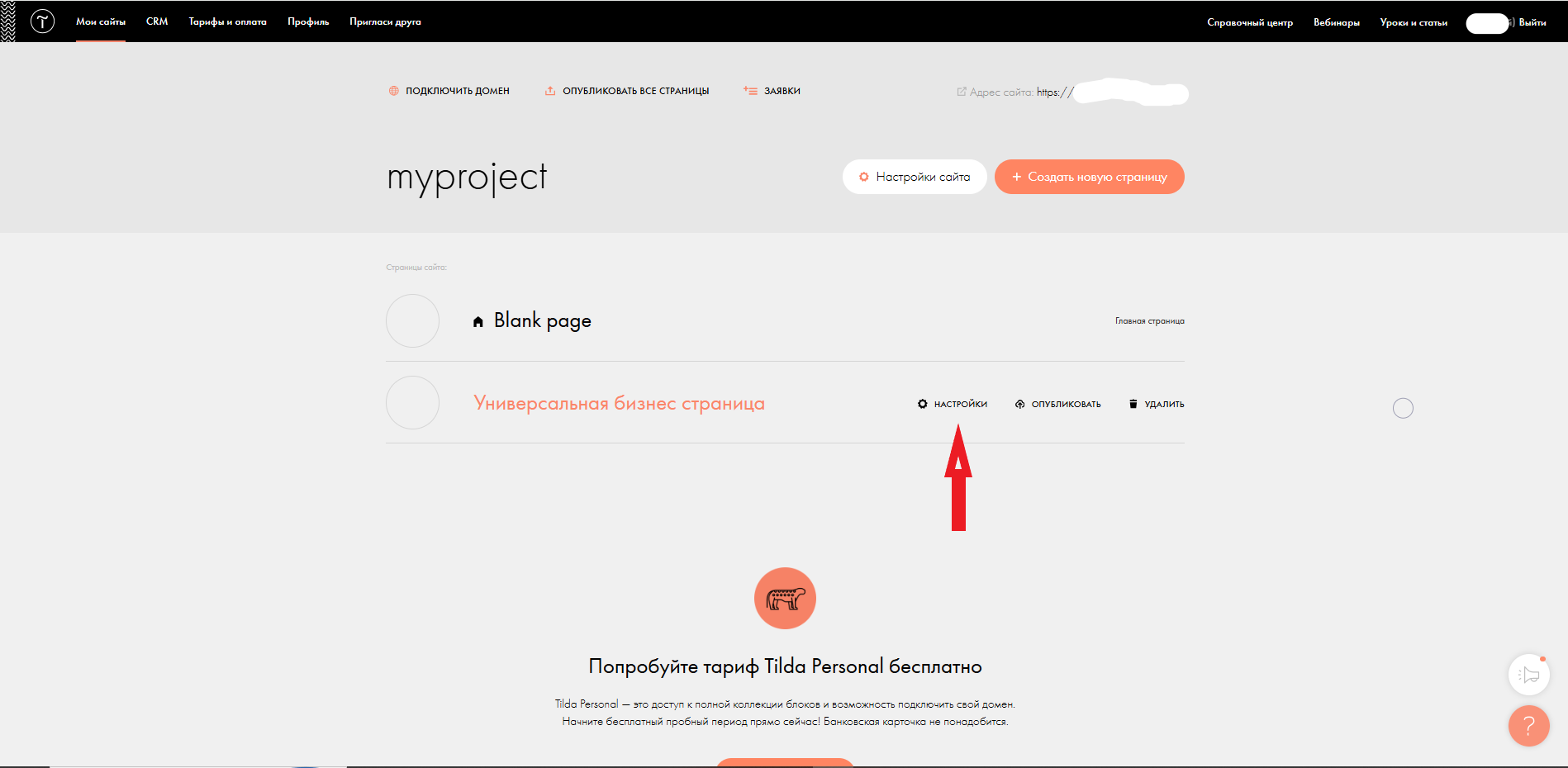Open the Мои сайты menu item

click(x=101, y=22)
